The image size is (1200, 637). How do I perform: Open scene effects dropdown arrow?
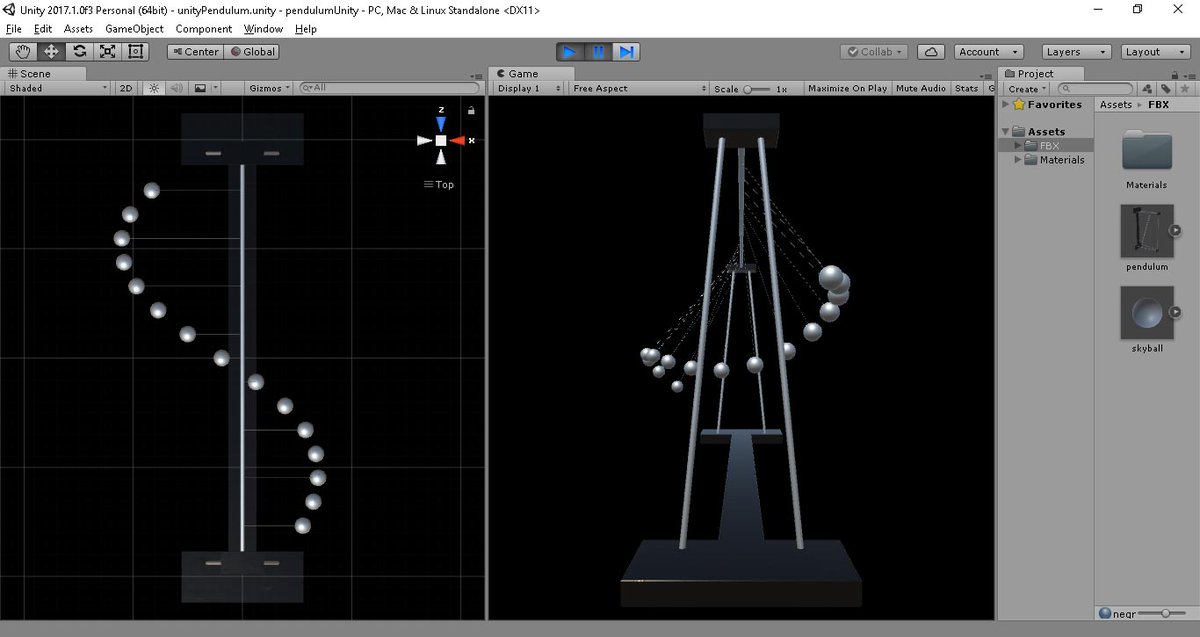(x=214, y=88)
